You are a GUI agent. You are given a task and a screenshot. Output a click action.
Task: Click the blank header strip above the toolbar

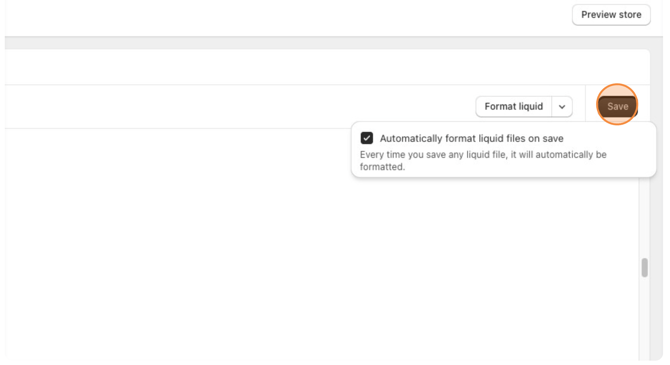(x=327, y=67)
